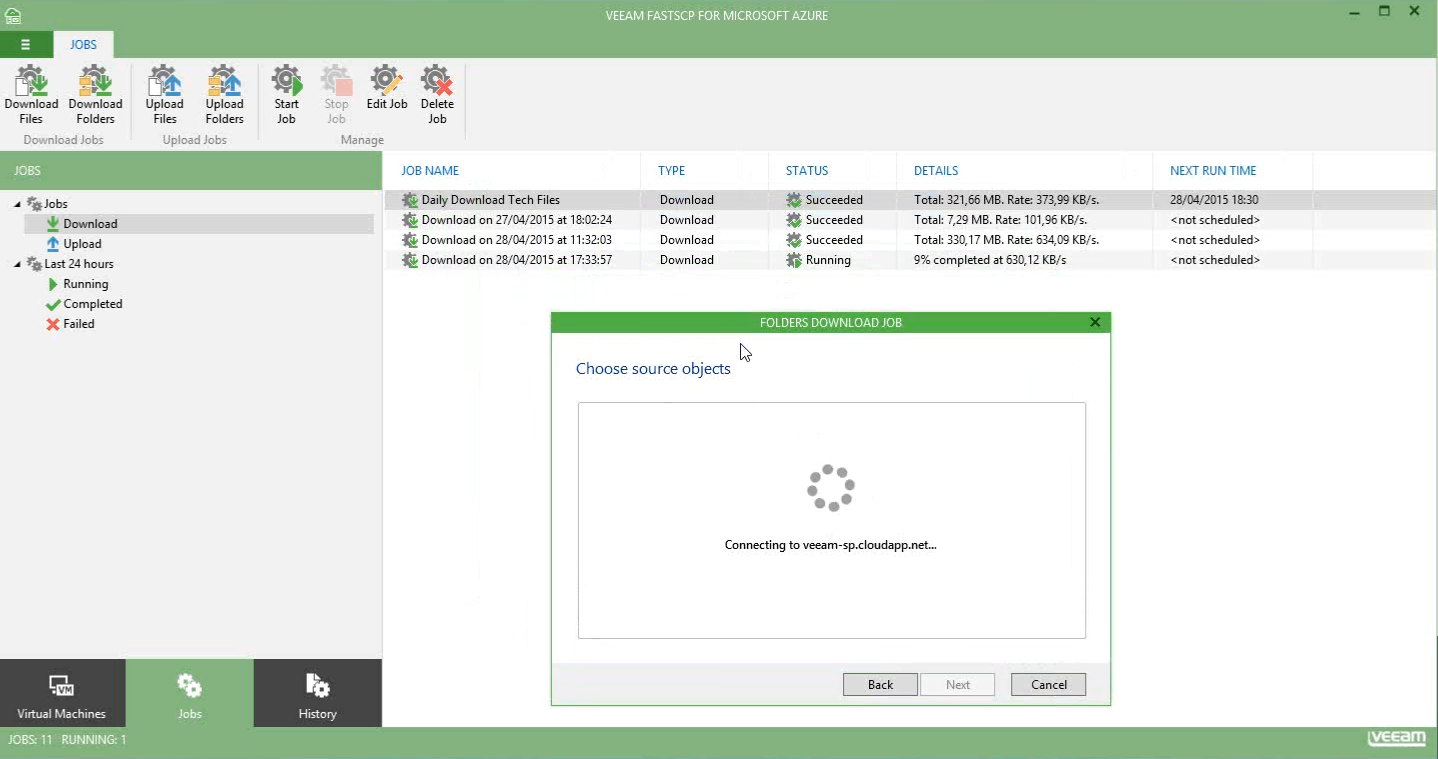Click the Daily Download Tech Files job icon

tap(410, 200)
